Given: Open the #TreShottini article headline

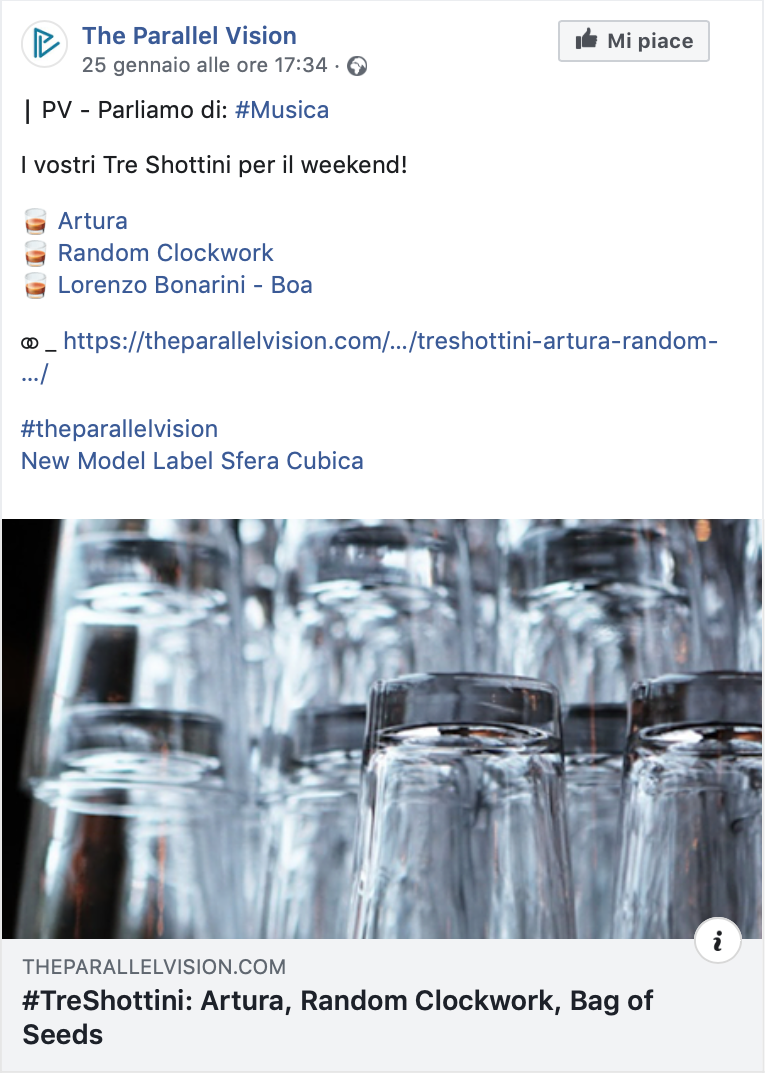Looking at the screenshot, I should tap(338, 1018).
